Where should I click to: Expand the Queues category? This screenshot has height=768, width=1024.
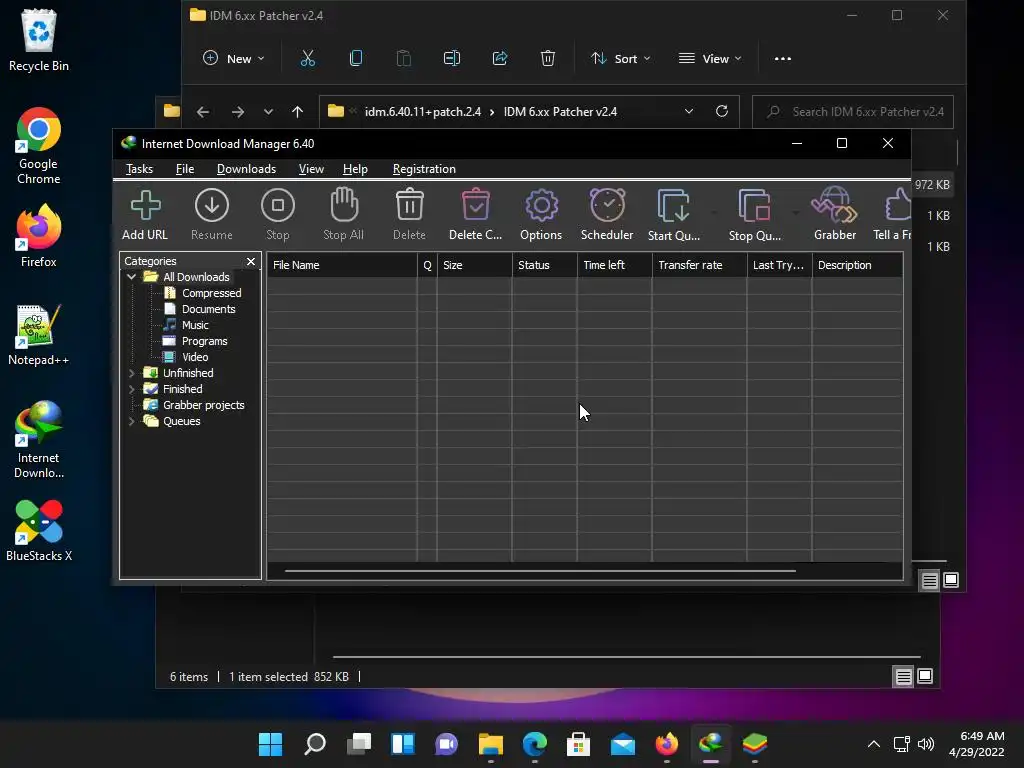point(132,421)
